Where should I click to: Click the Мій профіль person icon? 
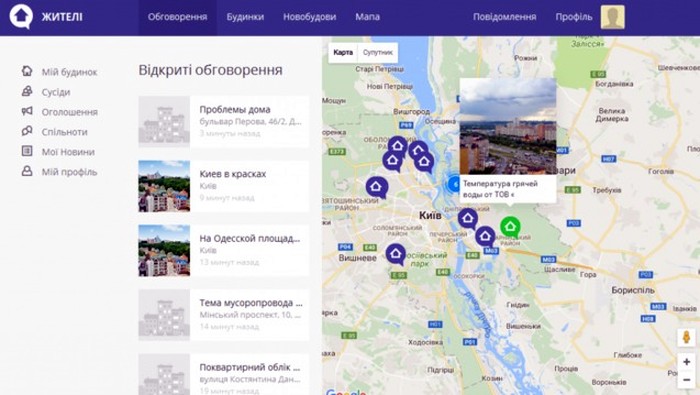27,171
